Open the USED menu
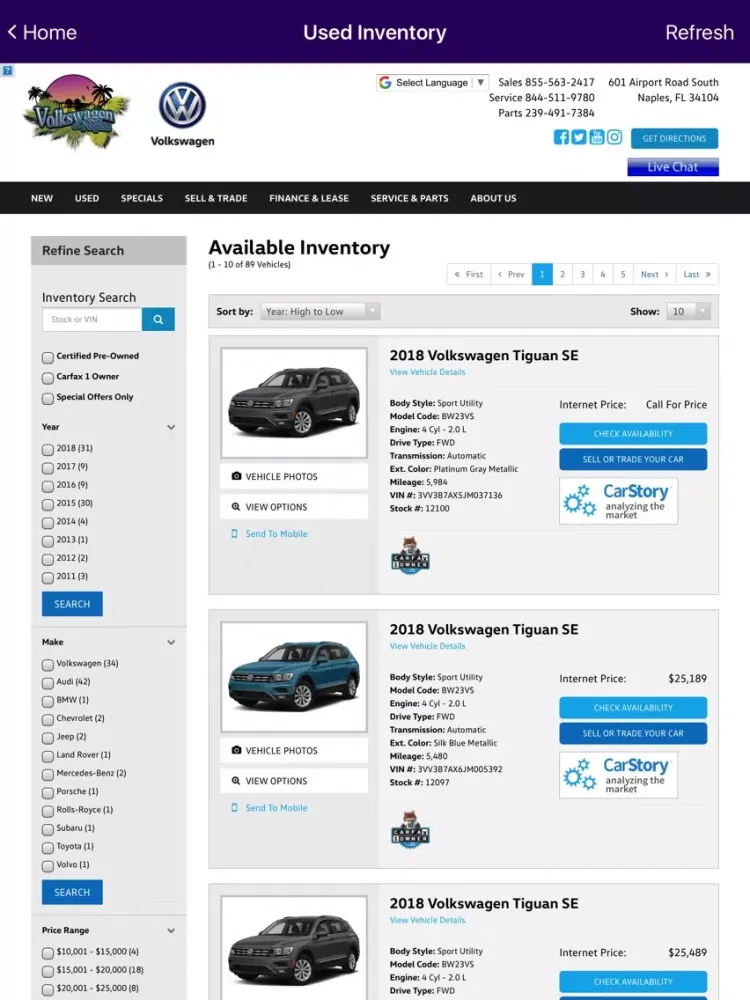Viewport: 750px width, 1000px height. tap(87, 198)
